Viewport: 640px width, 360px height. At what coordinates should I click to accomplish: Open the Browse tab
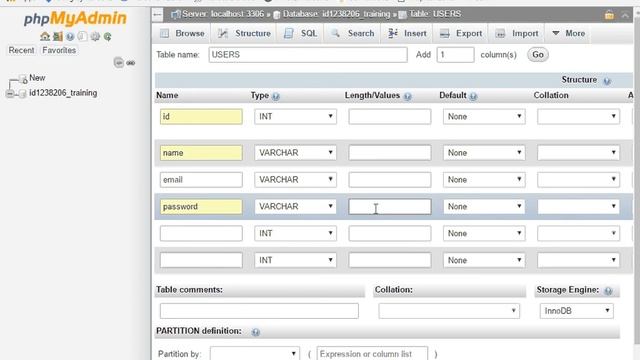182,33
